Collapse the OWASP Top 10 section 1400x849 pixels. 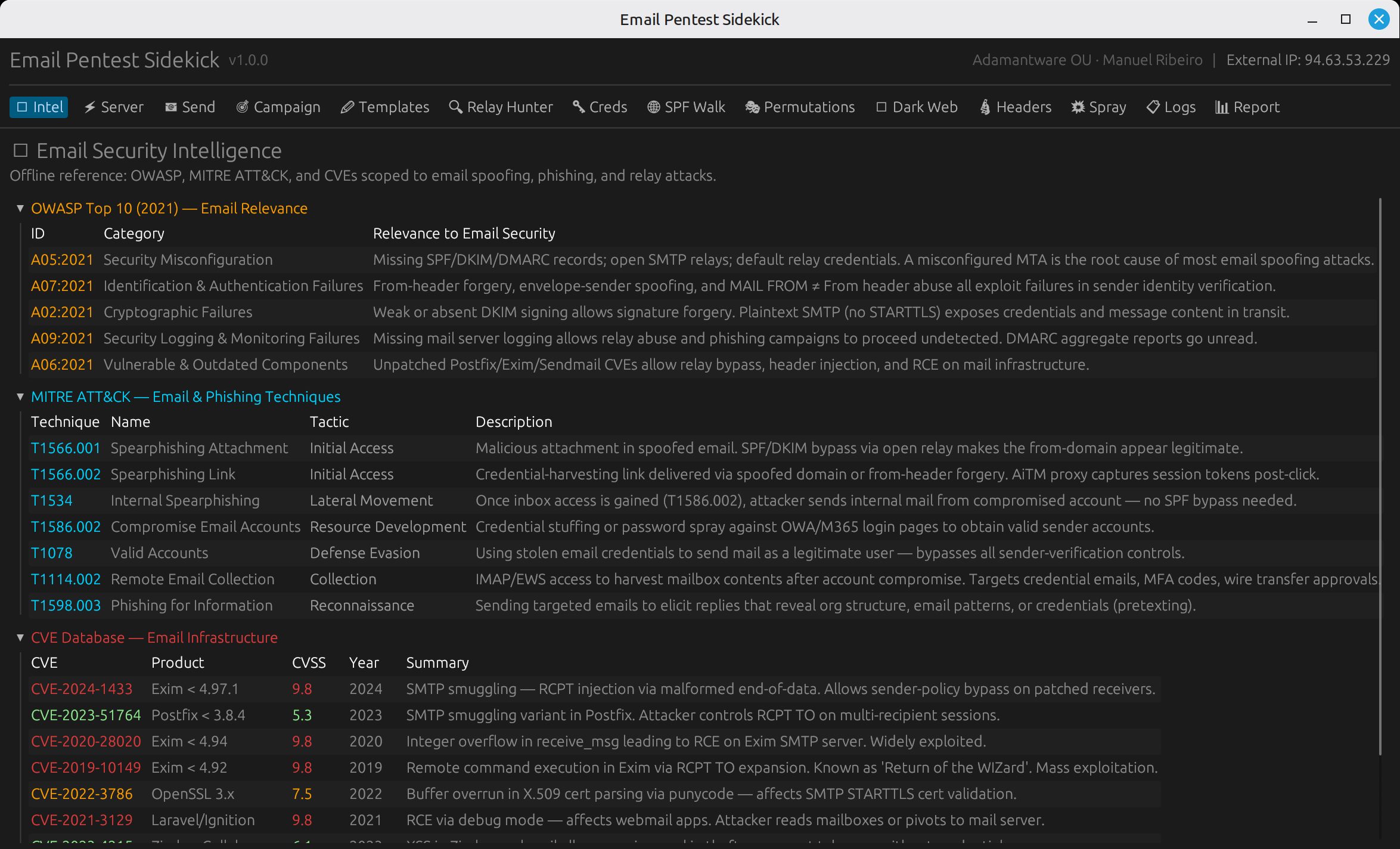tap(20, 208)
